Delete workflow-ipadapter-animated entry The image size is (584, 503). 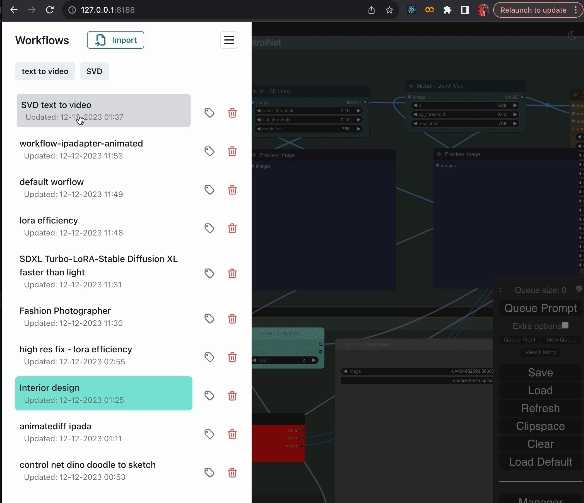pos(232,151)
